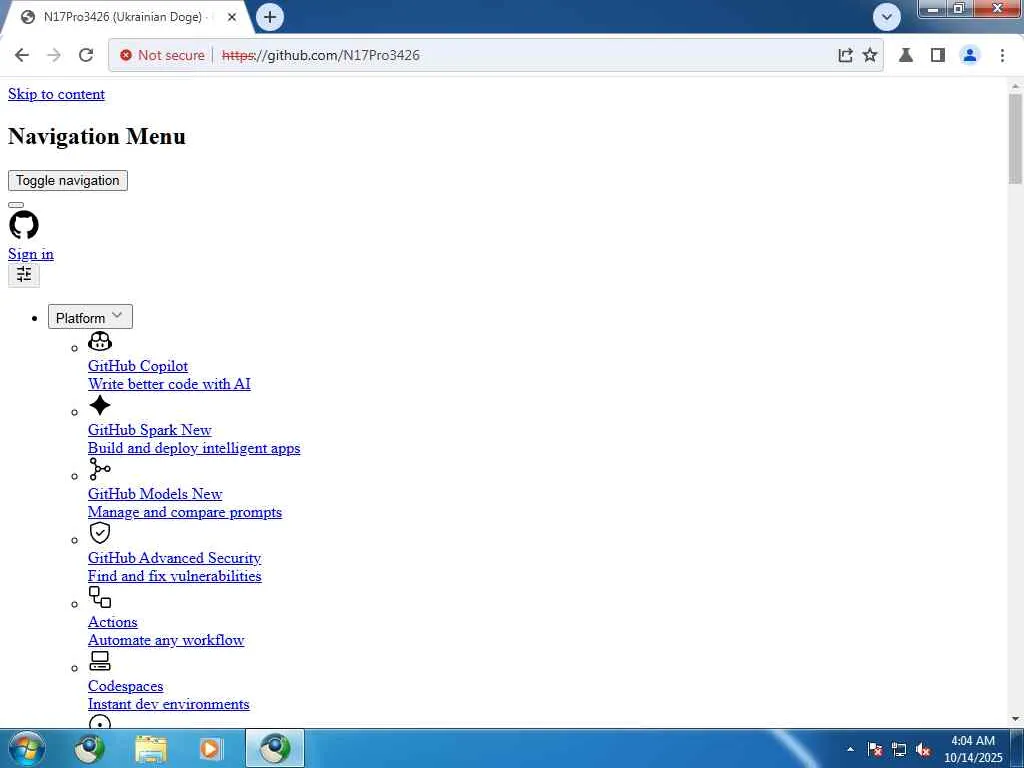The width and height of the screenshot is (1024, 768).
Task: Open Build and deploy intelligent apps link
Action: coord(194,448)
